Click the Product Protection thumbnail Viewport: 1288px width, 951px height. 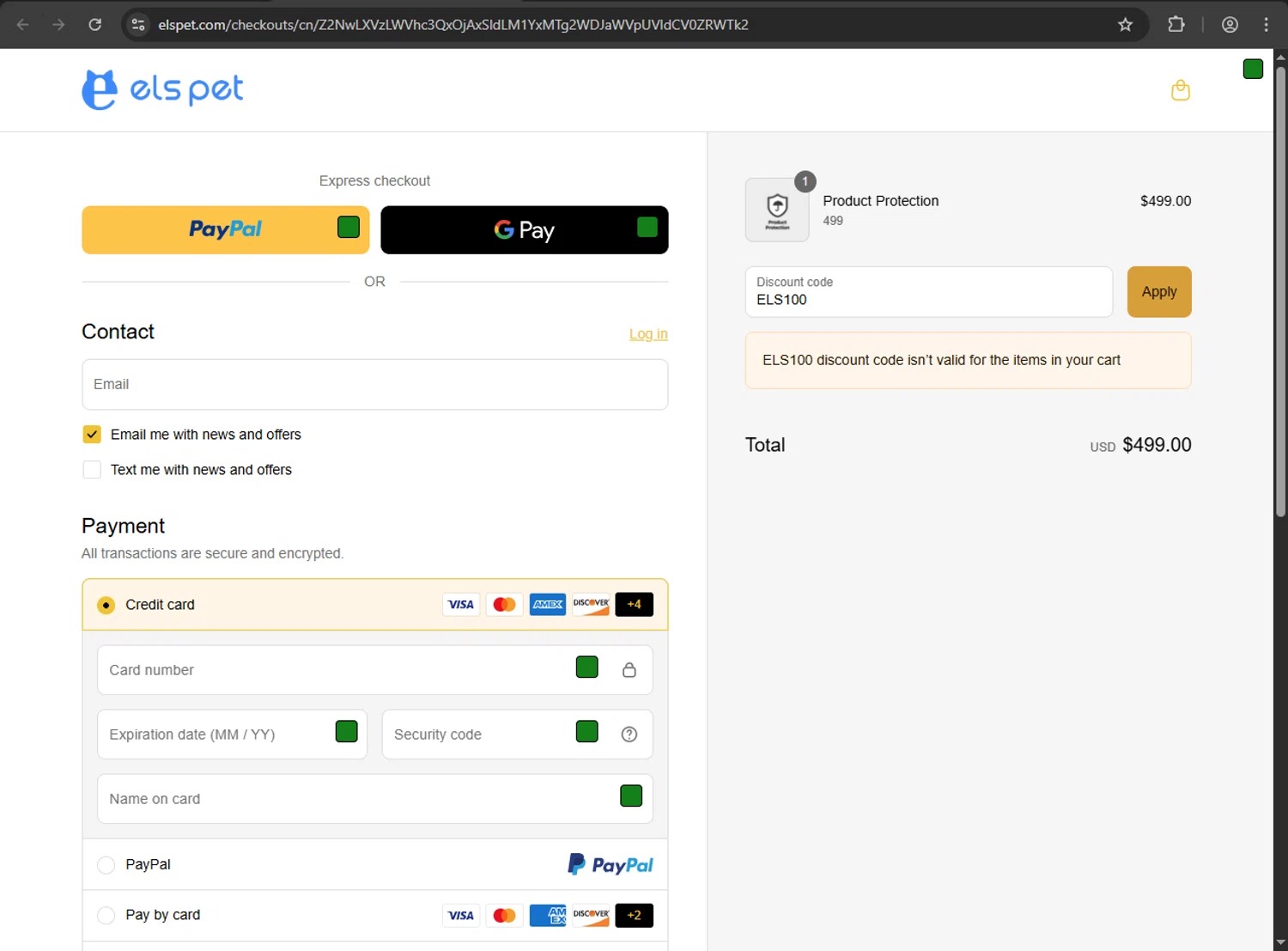click(x=777, y=210)
